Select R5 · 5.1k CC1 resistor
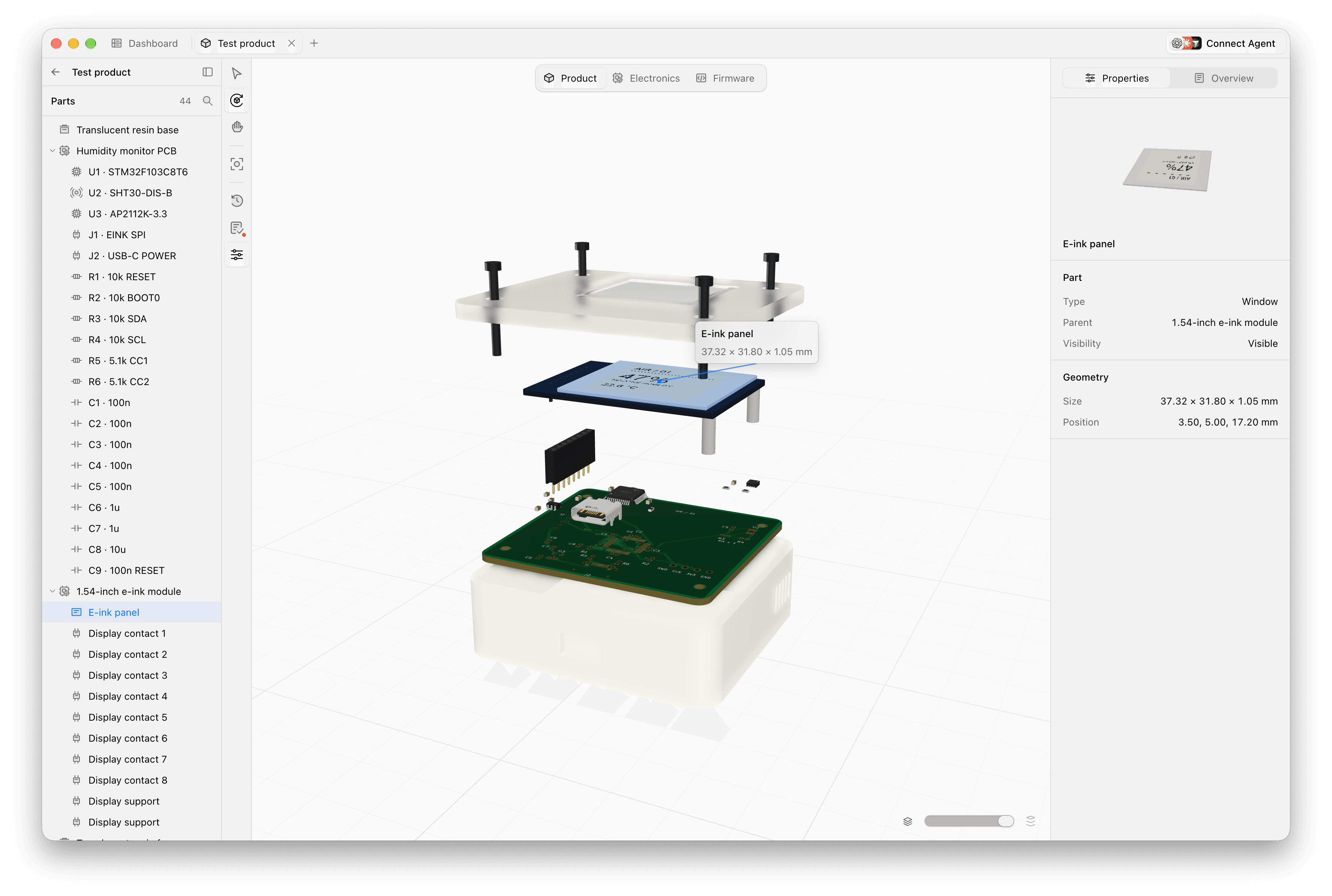 [132, 361]
